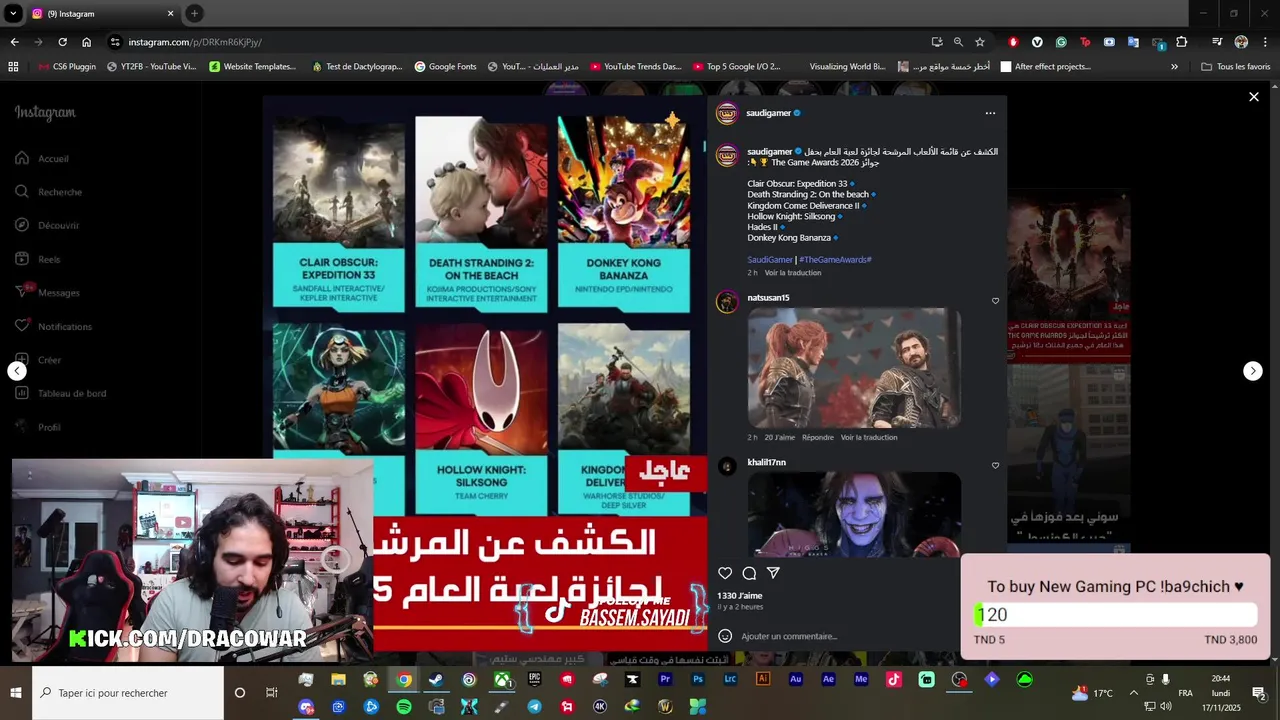Open Chrome three-dot menu
1280x720 pixels.
click(x=1265, y=42)
